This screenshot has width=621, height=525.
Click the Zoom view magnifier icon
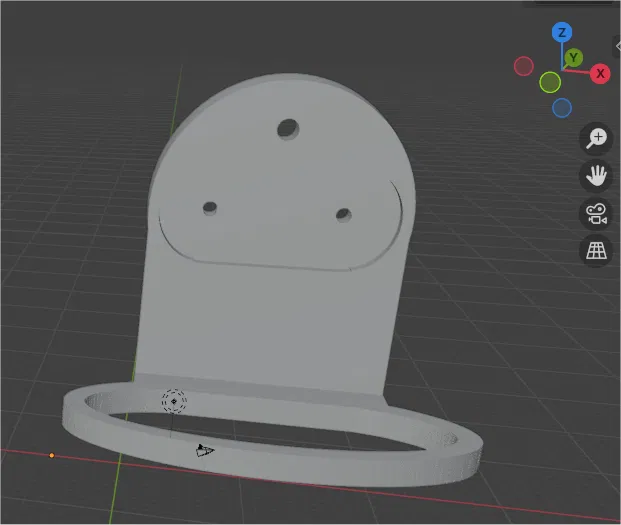[596, 139]
